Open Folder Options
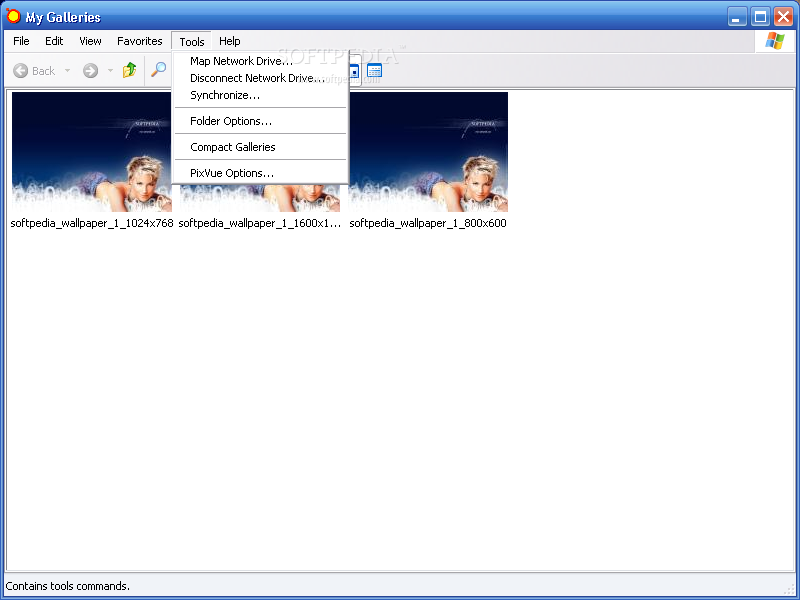This screenshot has height=600, width=800. coord(261,121)
